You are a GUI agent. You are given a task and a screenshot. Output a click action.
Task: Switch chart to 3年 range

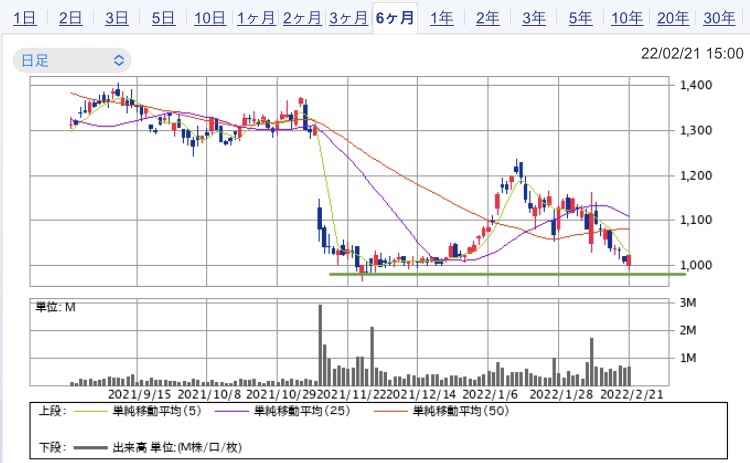coord(534,18)
